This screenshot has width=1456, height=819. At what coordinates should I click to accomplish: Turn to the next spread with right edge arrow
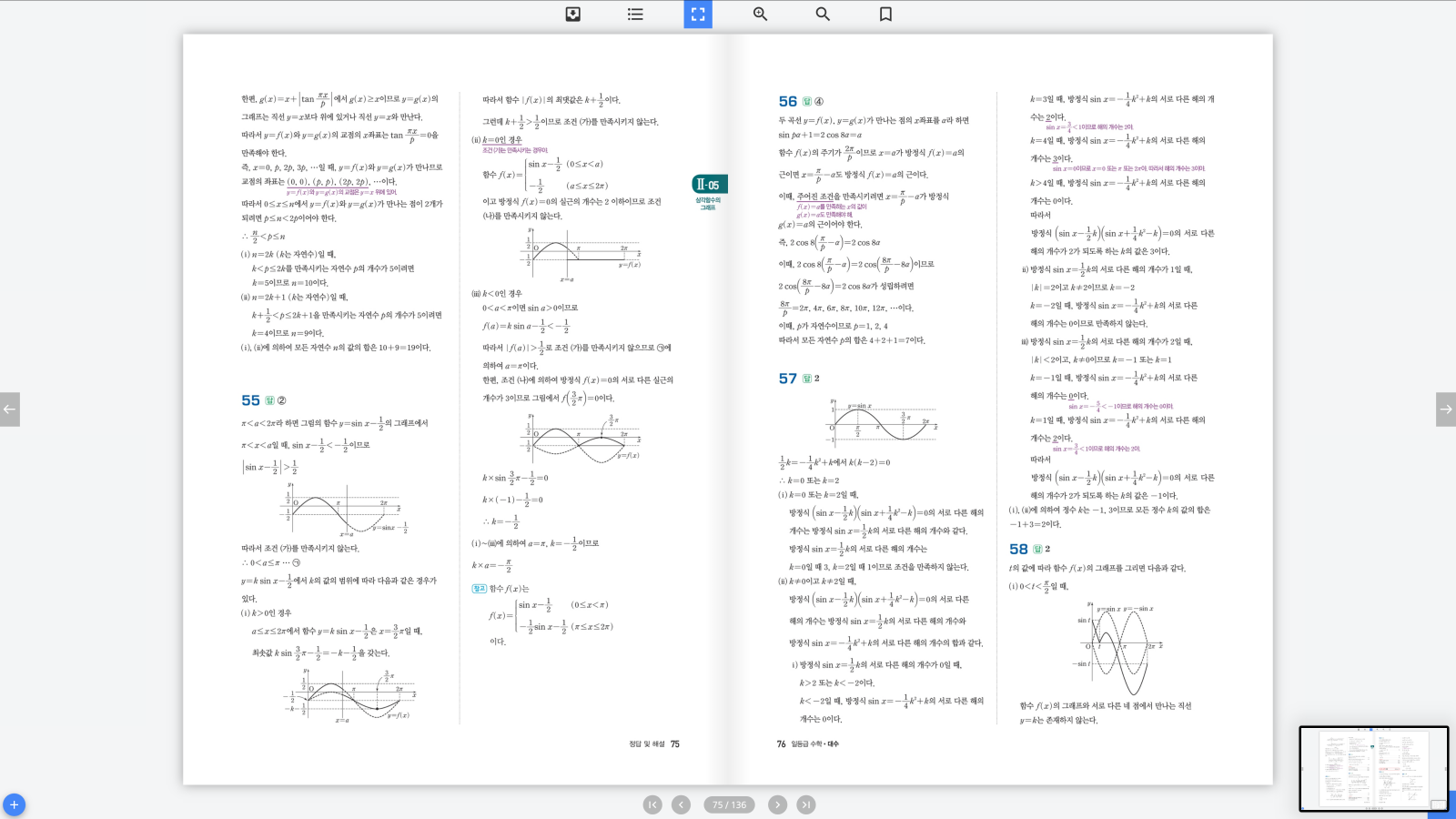(1445, 409)
